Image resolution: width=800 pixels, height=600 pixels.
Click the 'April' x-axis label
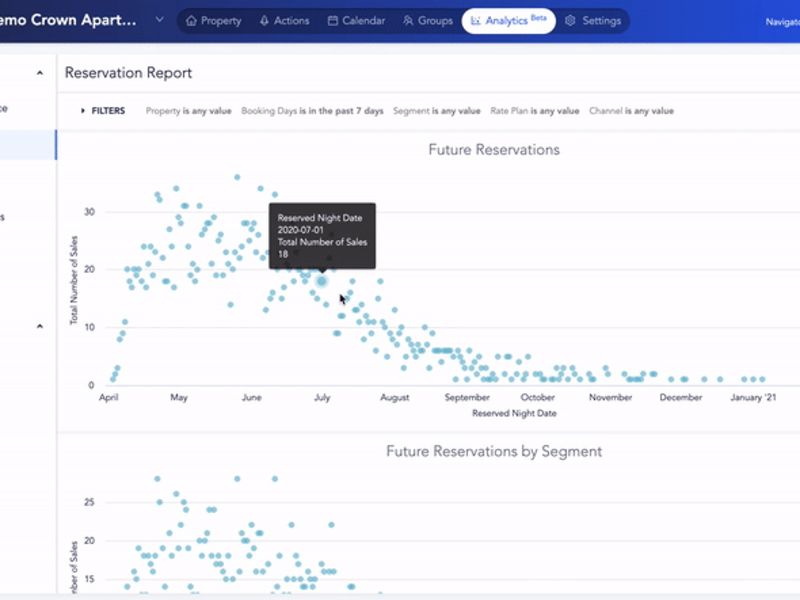[x=109, y=397]
